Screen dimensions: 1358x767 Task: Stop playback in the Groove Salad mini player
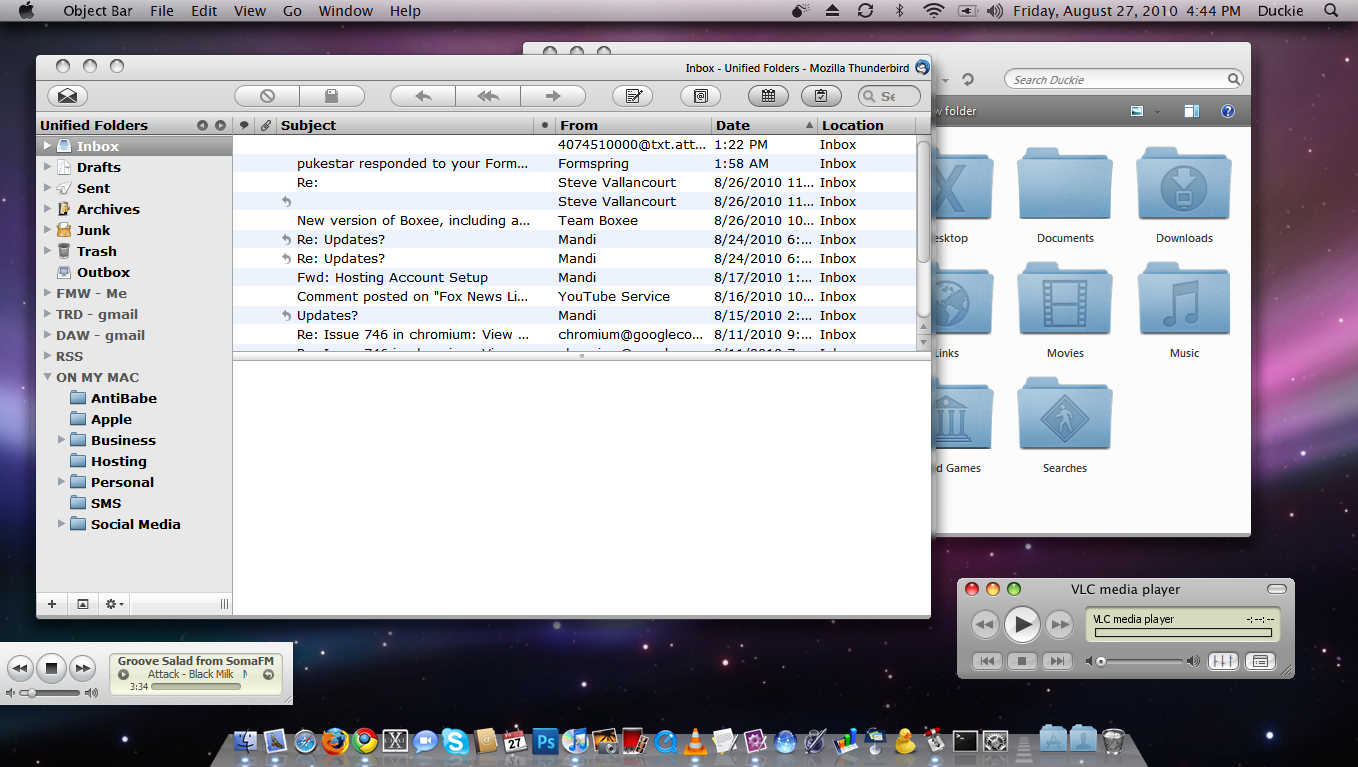pos(53,668)
